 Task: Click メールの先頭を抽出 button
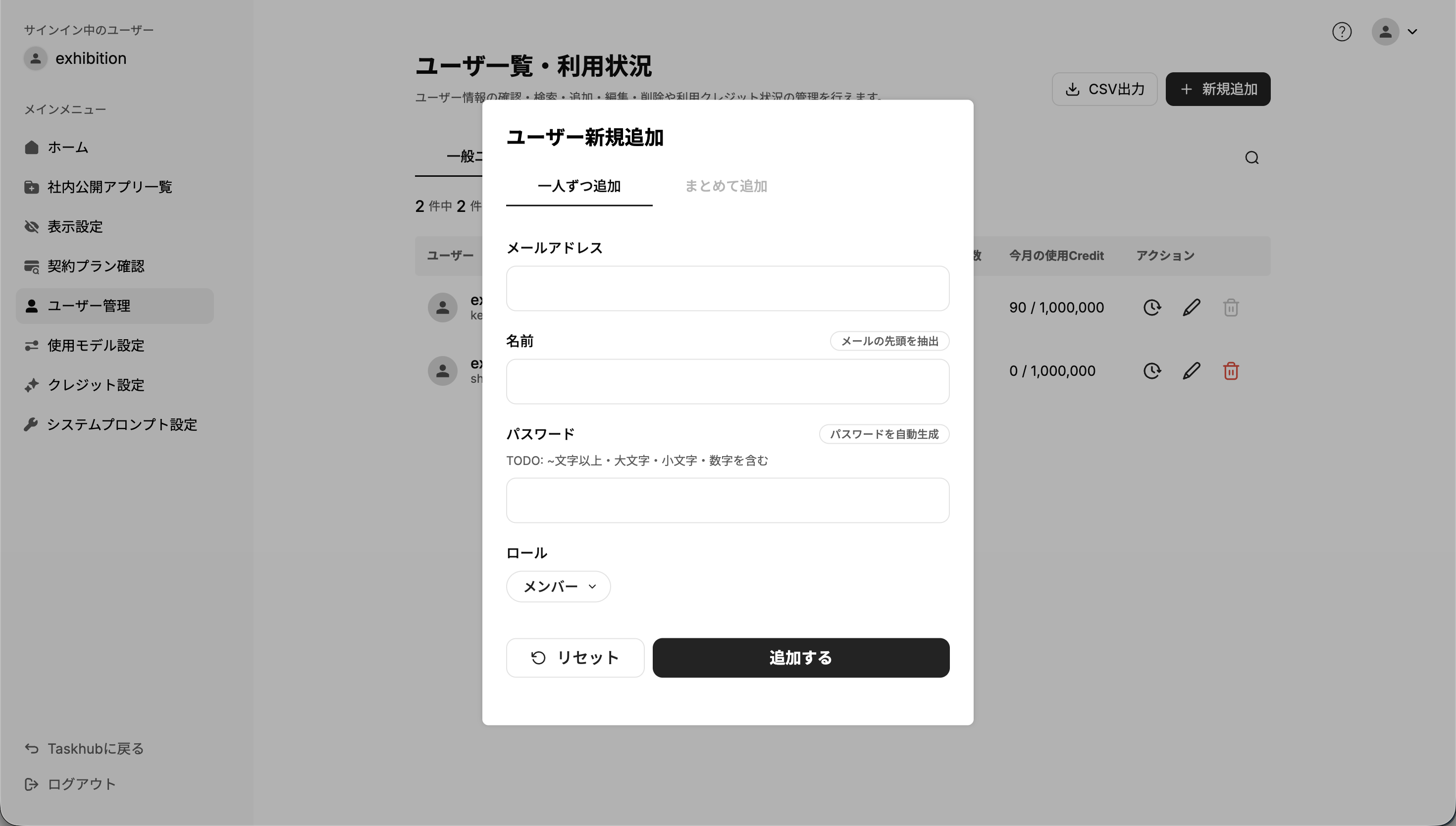pos(889,341)
